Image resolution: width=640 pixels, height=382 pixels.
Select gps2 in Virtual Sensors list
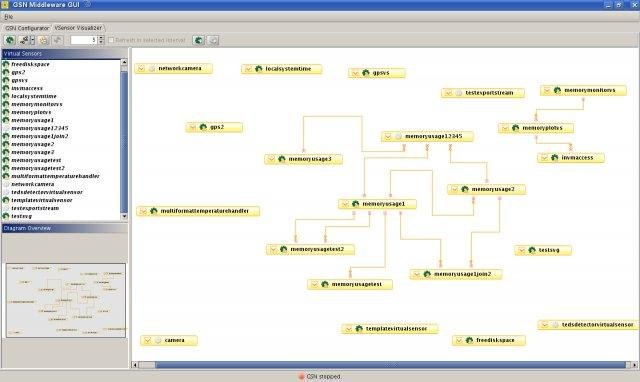(x=18, y=72)
